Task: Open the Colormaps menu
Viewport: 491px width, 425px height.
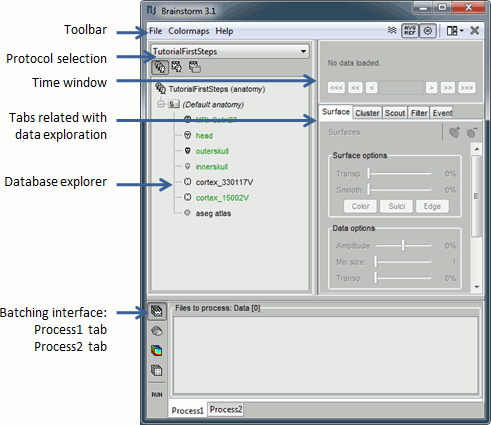Action: 189,31
